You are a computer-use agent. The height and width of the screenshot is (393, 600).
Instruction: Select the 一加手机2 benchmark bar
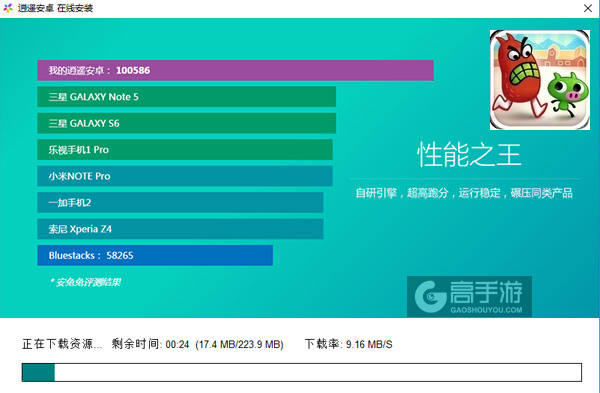[x=180, y=202]
